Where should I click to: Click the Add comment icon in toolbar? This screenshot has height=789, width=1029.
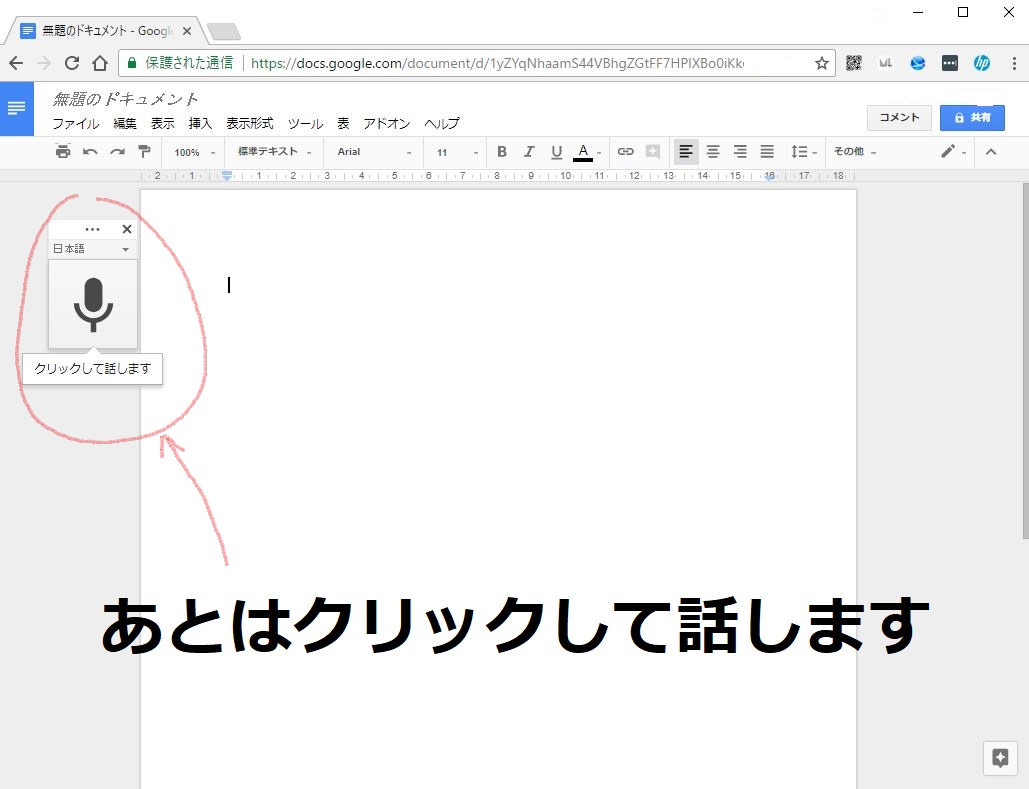point(653,152)
